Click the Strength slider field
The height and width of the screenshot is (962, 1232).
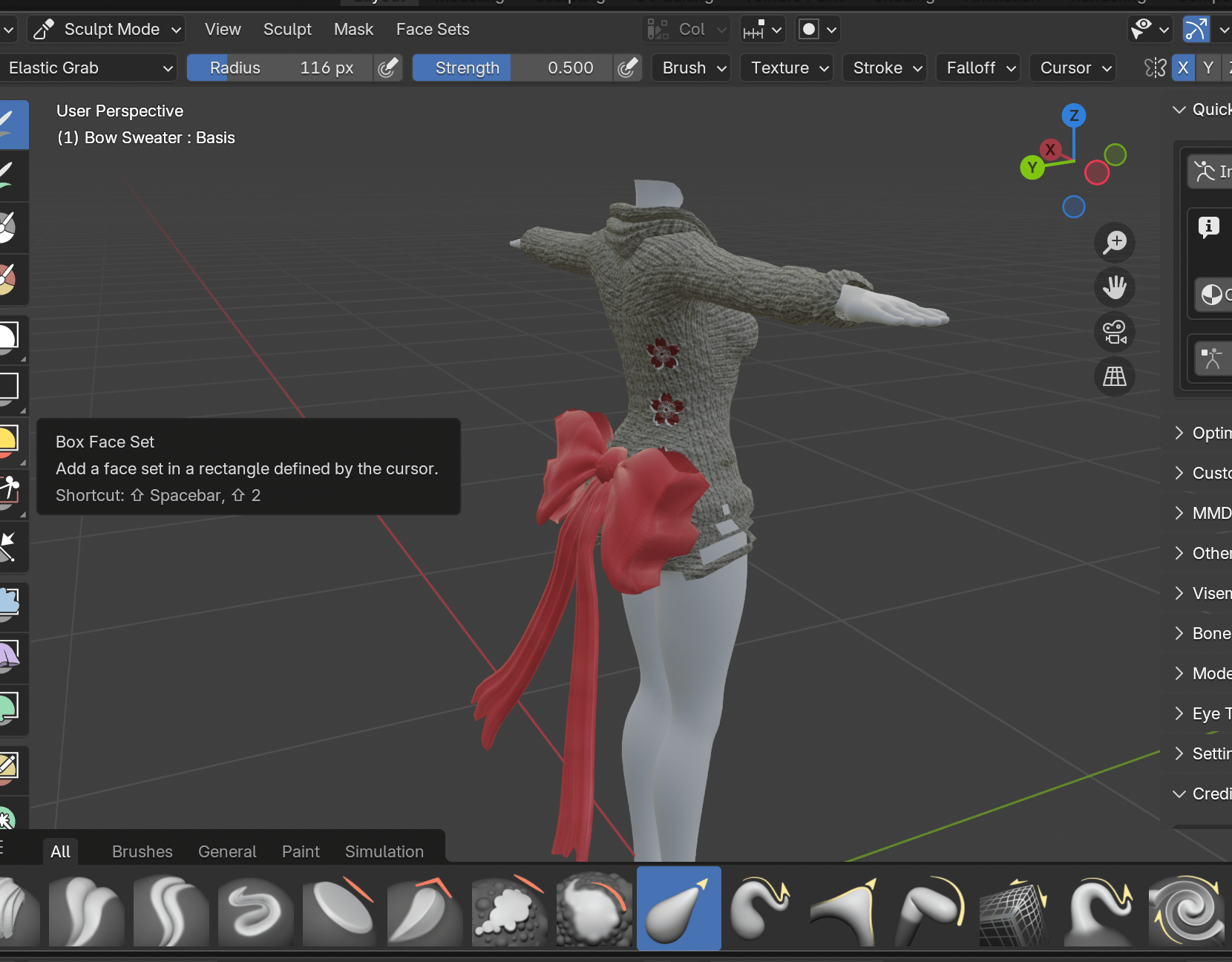[x=513, y=68]
